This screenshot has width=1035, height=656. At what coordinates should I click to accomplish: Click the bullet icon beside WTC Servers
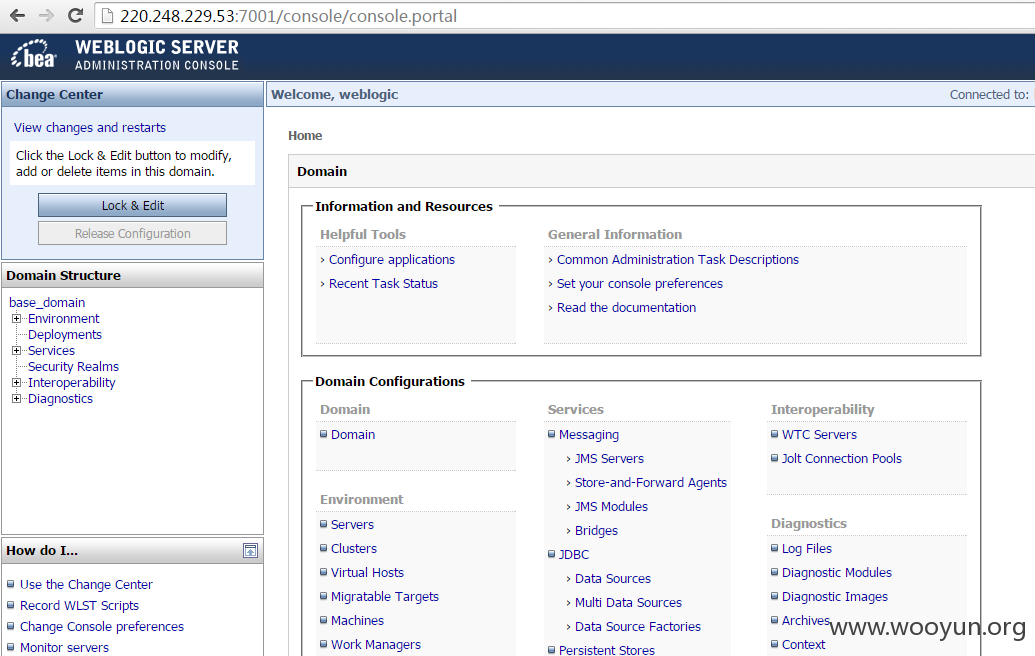[774, 434]
